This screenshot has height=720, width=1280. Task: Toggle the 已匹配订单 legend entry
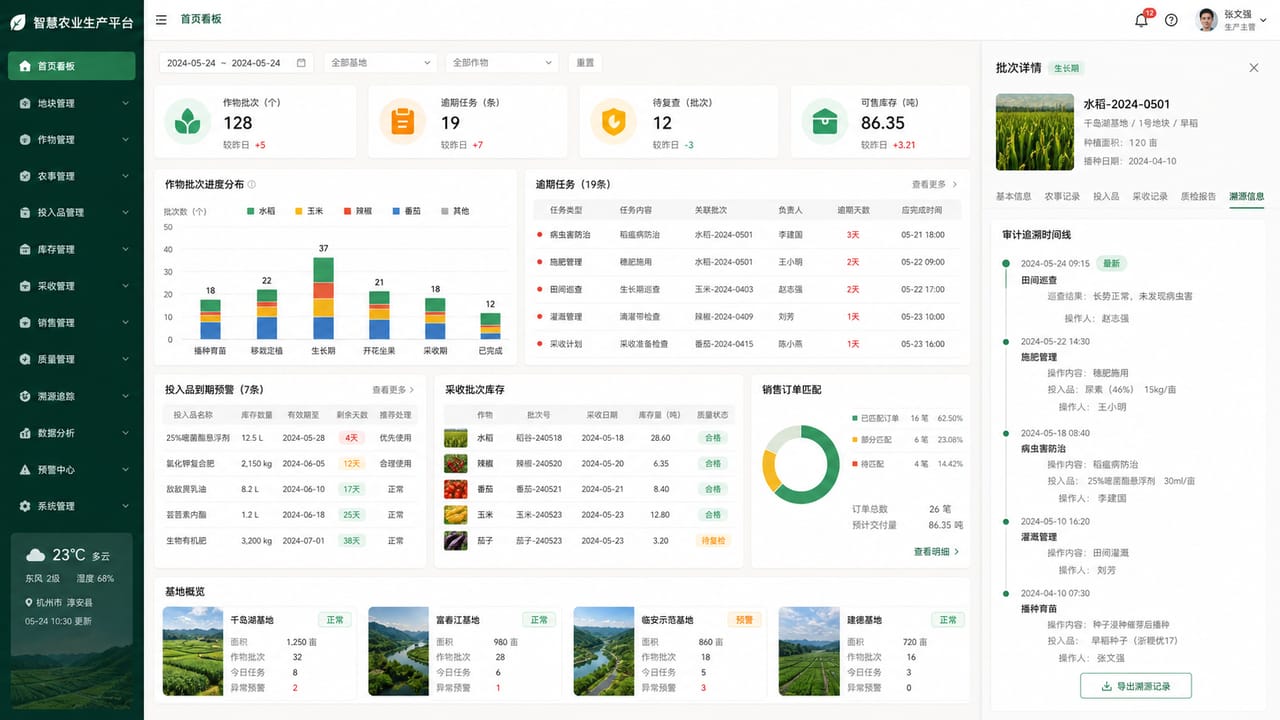click(875, 418)
